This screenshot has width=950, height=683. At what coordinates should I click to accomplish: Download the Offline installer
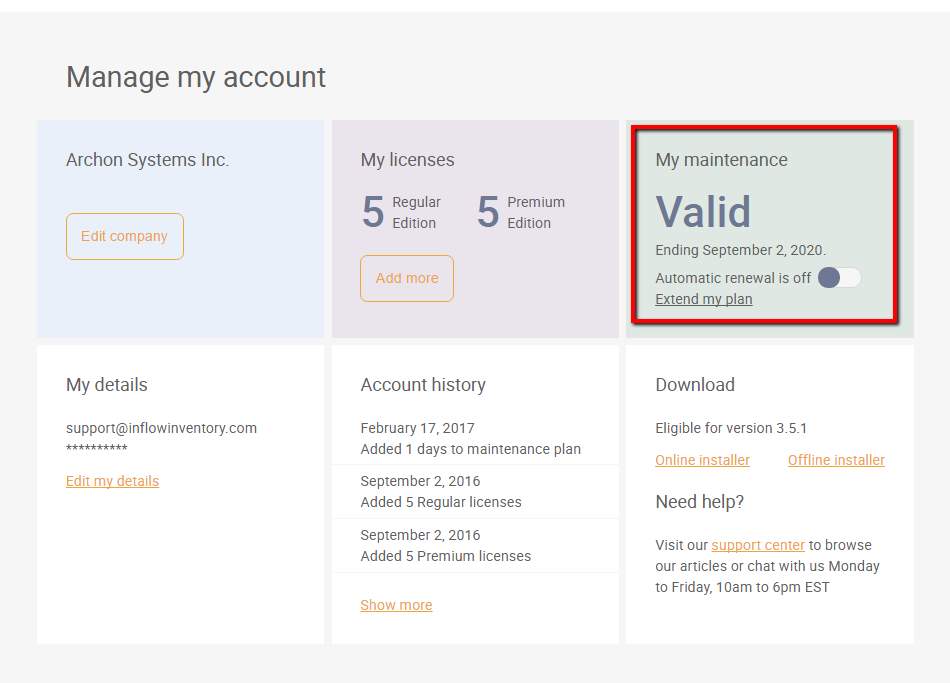click(836, 460)
